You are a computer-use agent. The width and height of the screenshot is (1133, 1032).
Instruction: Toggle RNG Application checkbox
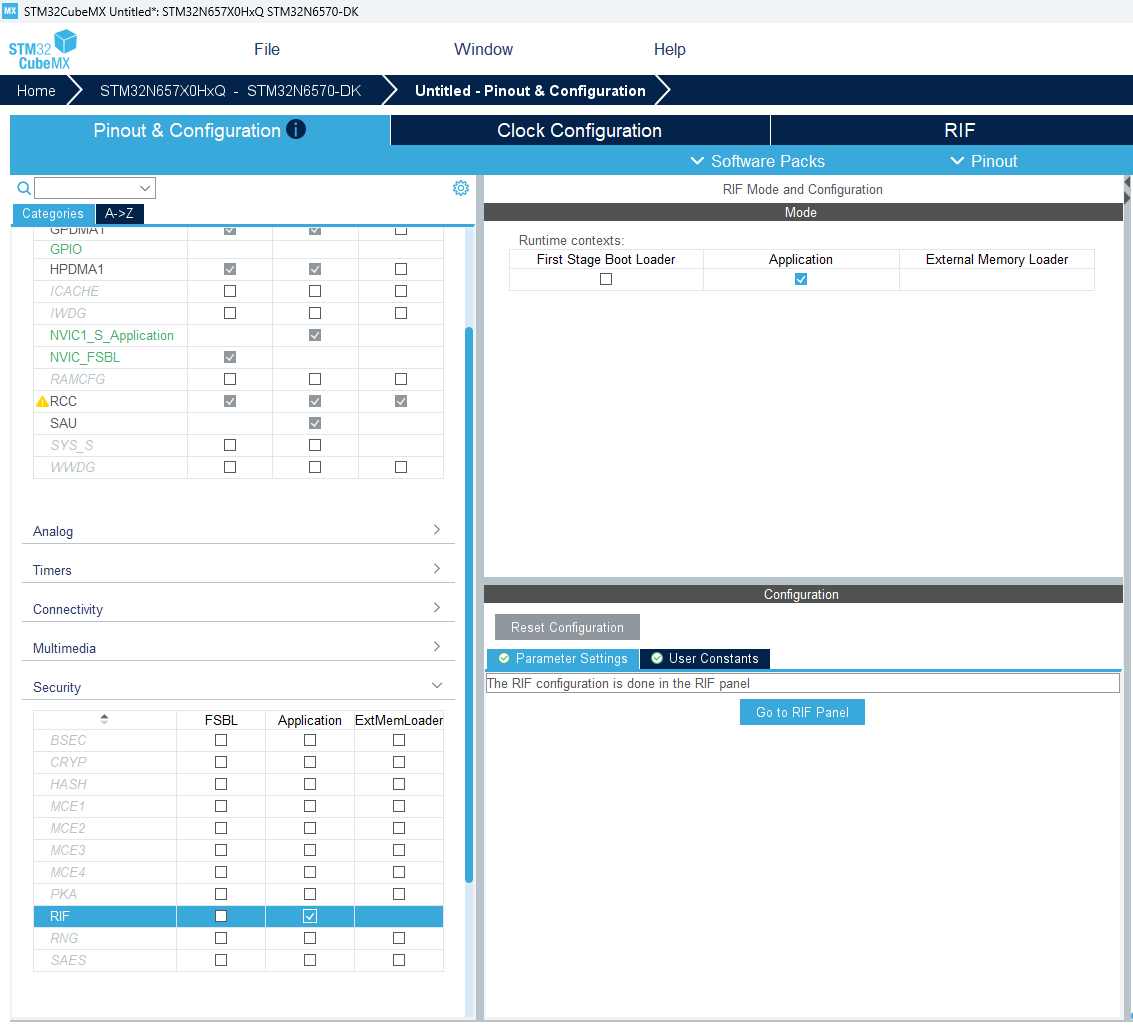point(310,938)
